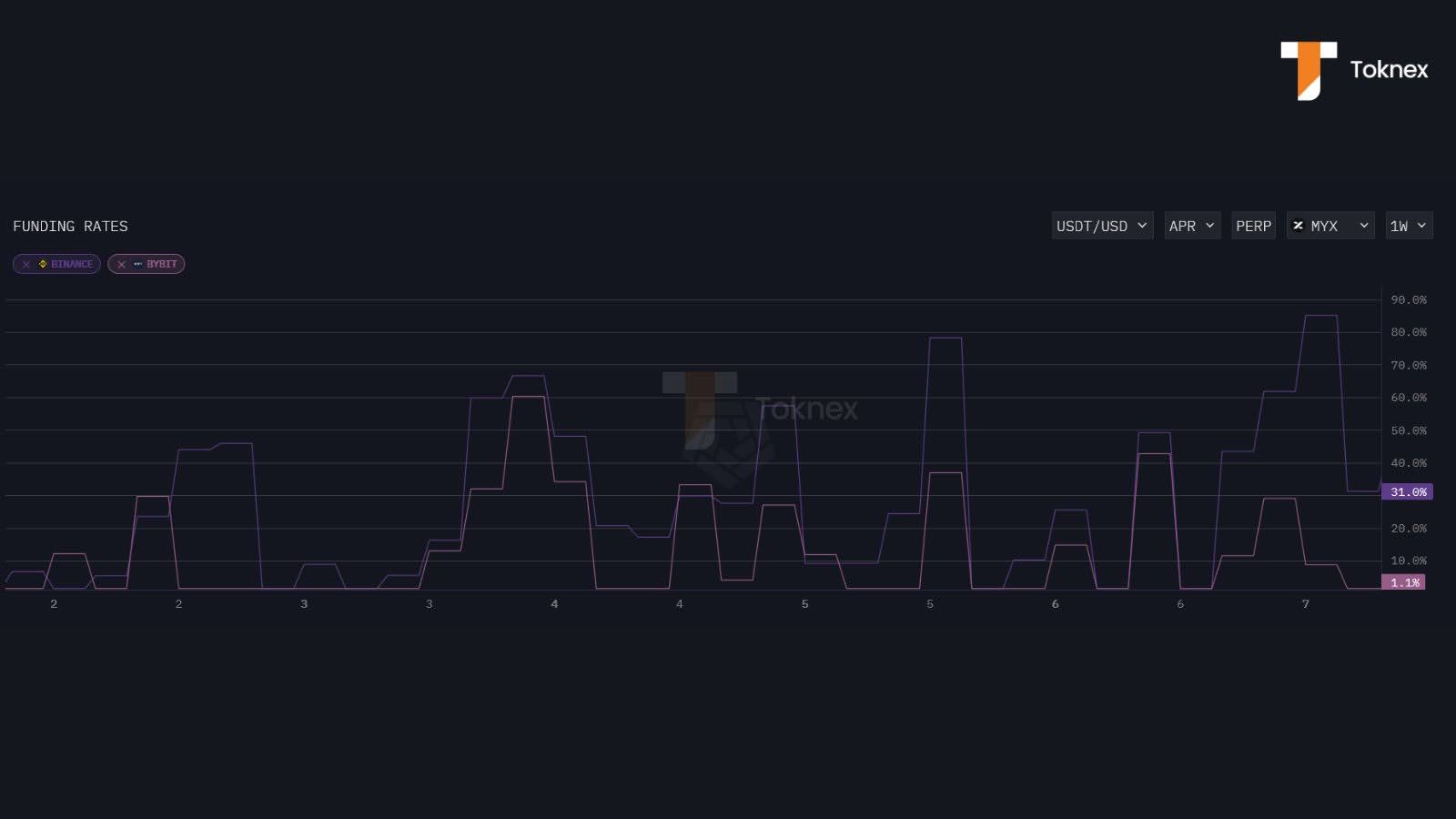Toggle the BYBIT series label
Screen dimensions: 1456x819
tap(162, 264)
